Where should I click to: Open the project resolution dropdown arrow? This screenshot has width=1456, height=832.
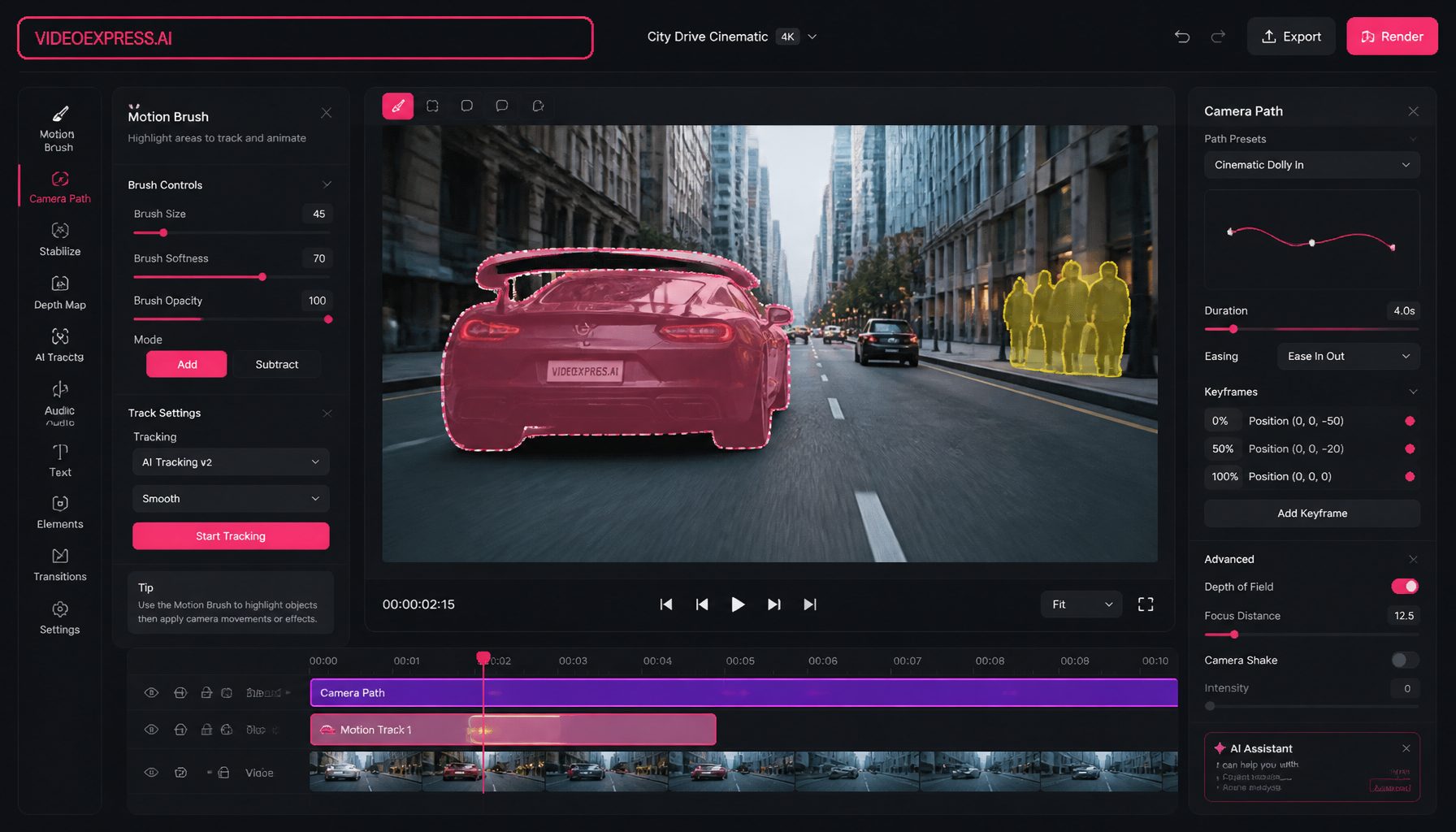click(x=812, y=37)
